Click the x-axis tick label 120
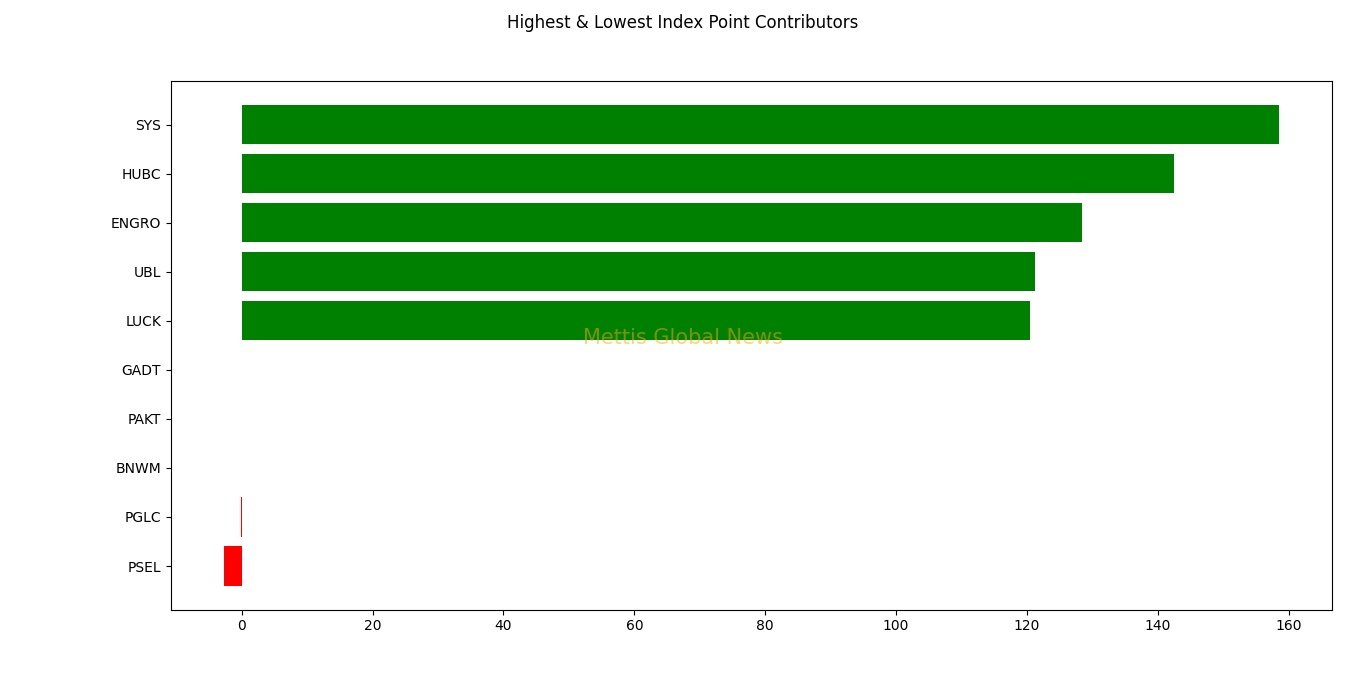The width and height of the screenshot is (1366, 675). pos(1027,626)
